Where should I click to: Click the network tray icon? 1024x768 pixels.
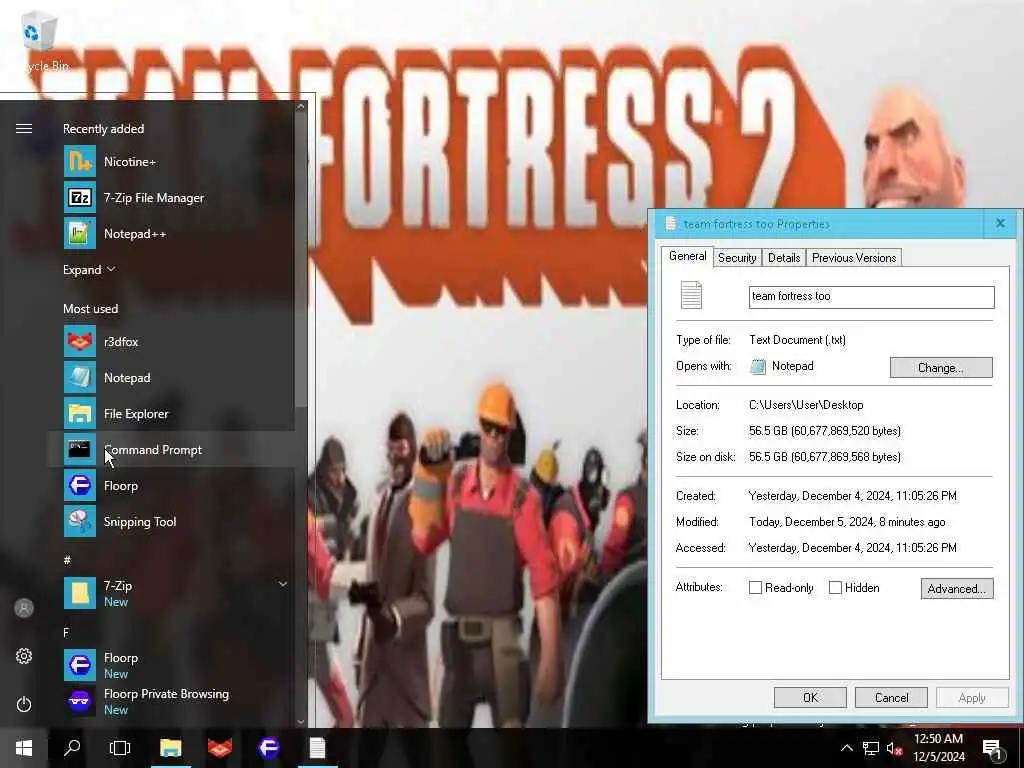(x=871, y=748)
